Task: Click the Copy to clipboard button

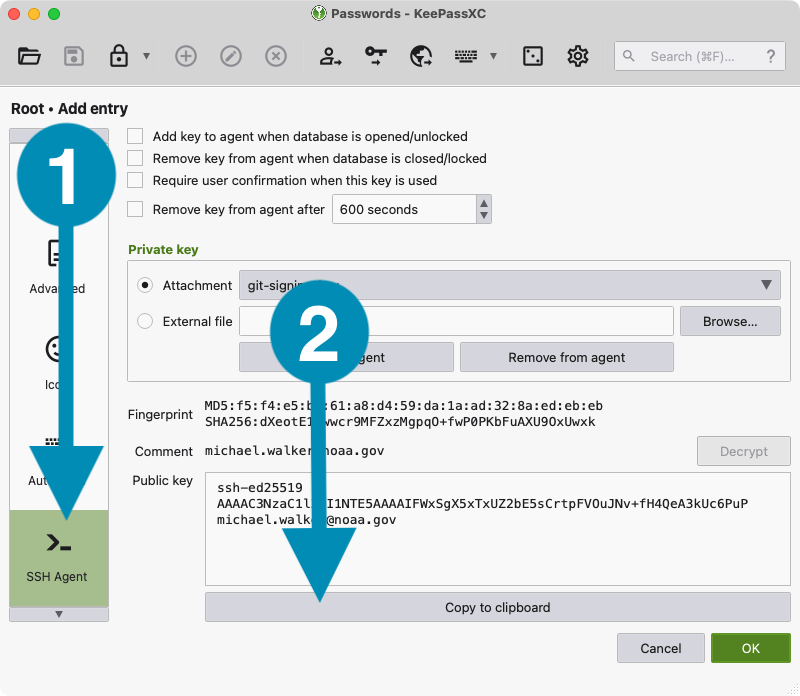Action: (x=497, y=607)
